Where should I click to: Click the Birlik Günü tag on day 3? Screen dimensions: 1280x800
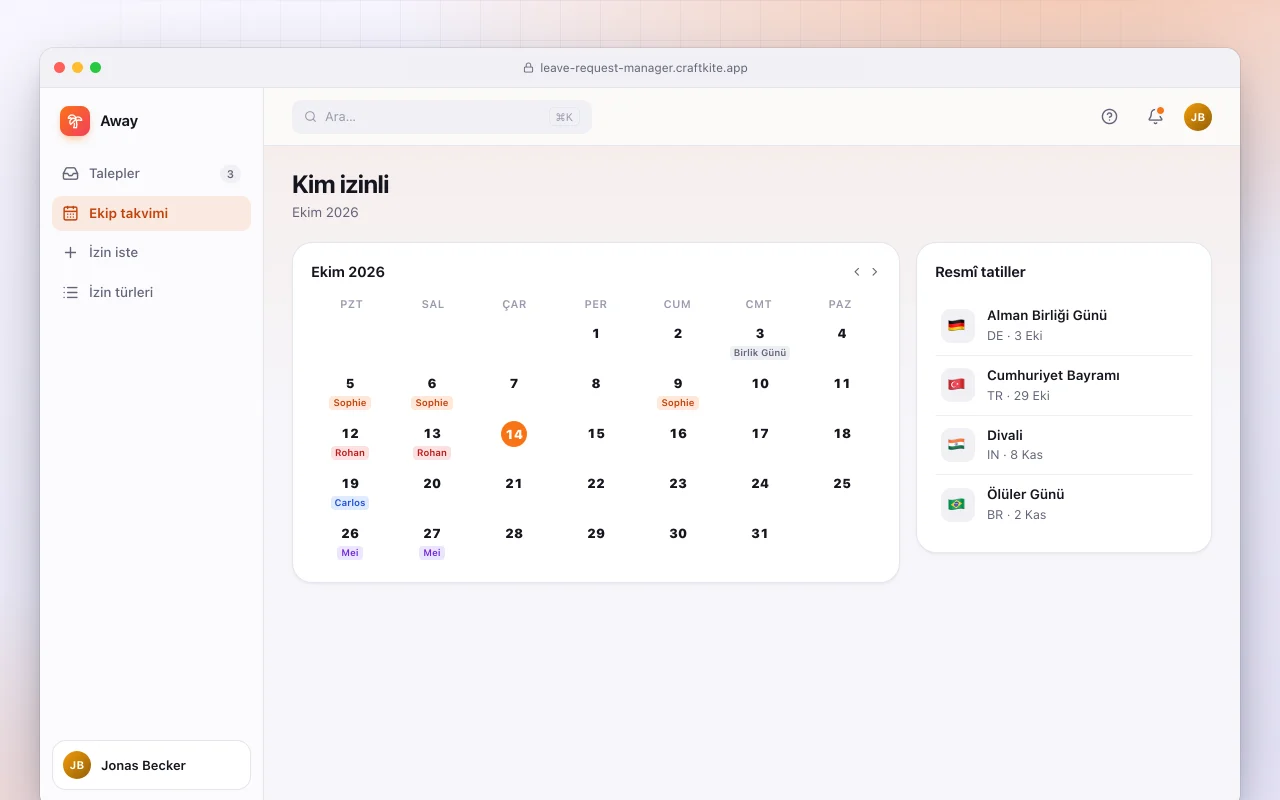point(760,353)
